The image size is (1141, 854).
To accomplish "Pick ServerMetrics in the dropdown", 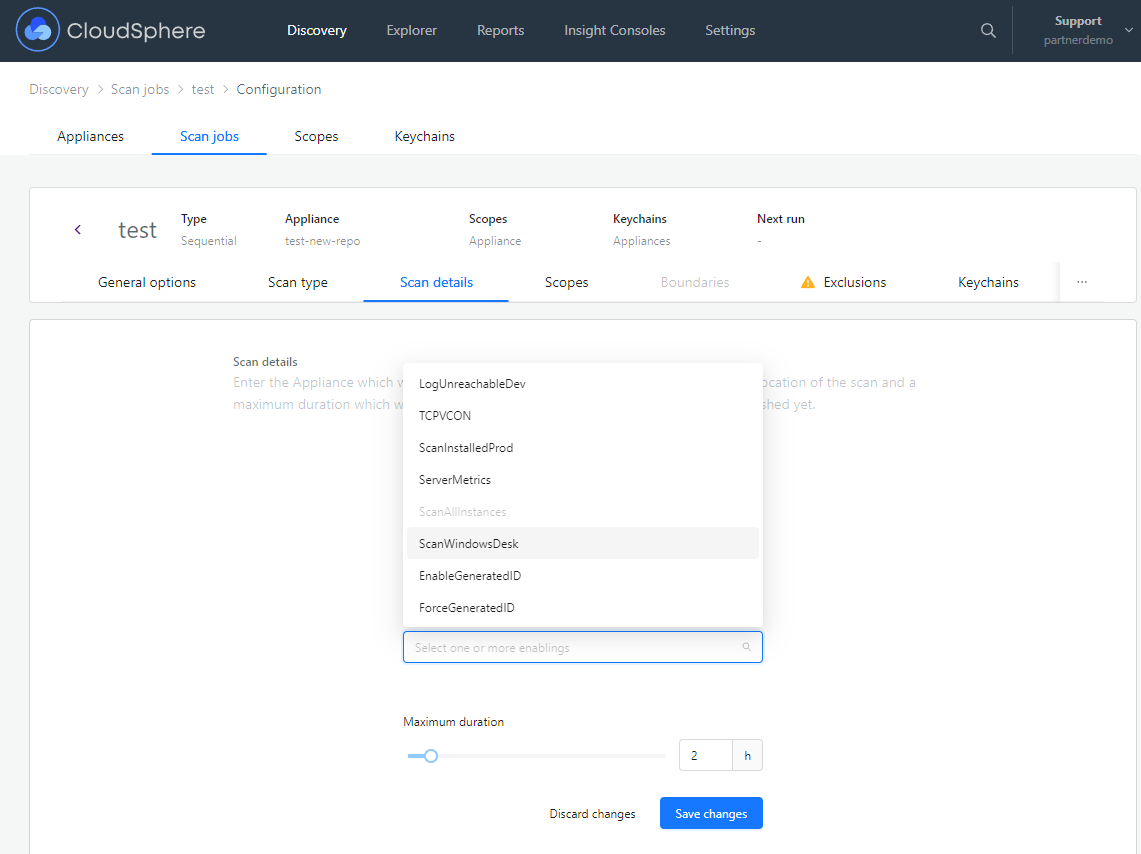I will (x=582, y=479).
